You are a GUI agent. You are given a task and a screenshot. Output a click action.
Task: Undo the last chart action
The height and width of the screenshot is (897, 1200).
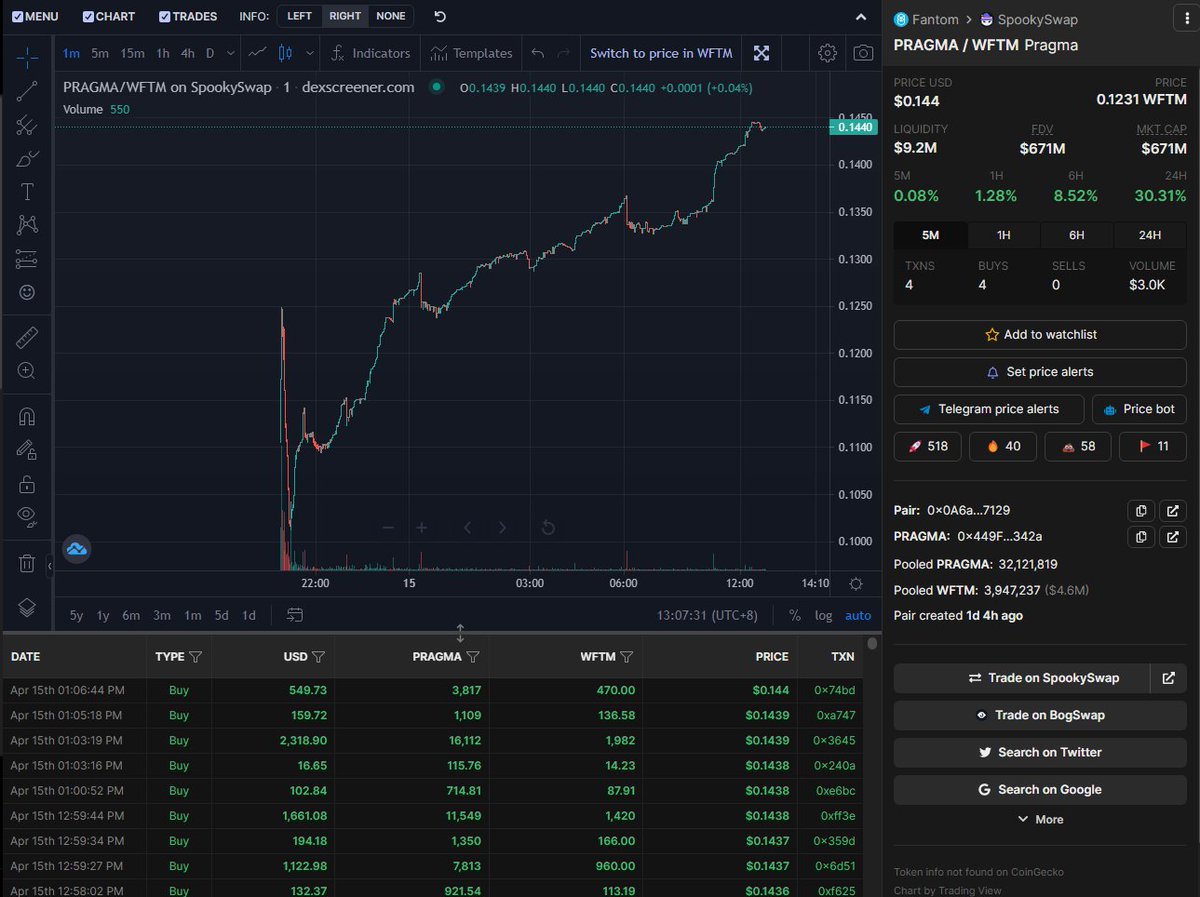[x=538, y=53]
